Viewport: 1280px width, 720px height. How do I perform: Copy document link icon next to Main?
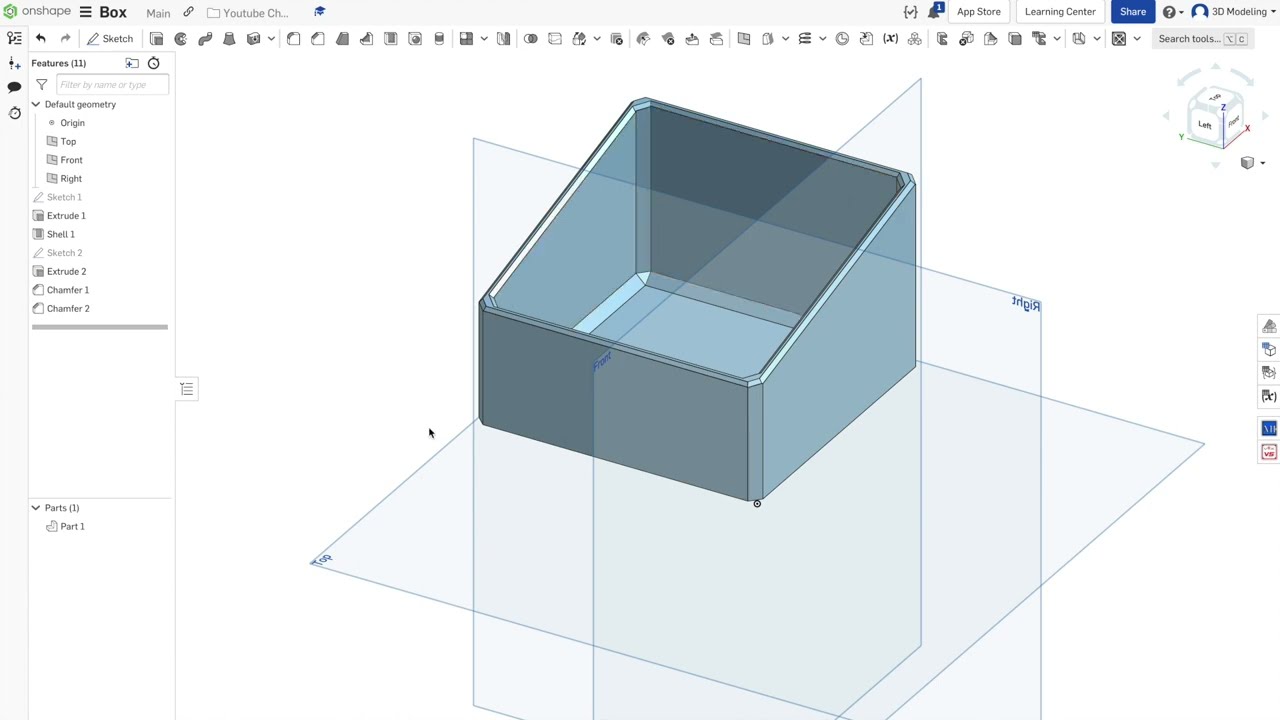(188, 12)
